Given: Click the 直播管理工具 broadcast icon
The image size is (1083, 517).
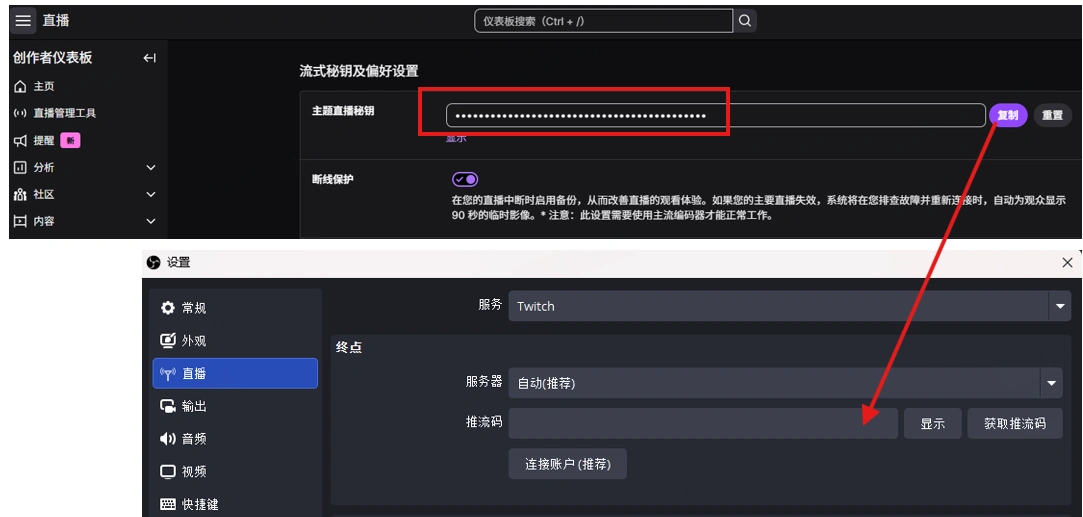Looking at the screenshot, I should 20,113.
